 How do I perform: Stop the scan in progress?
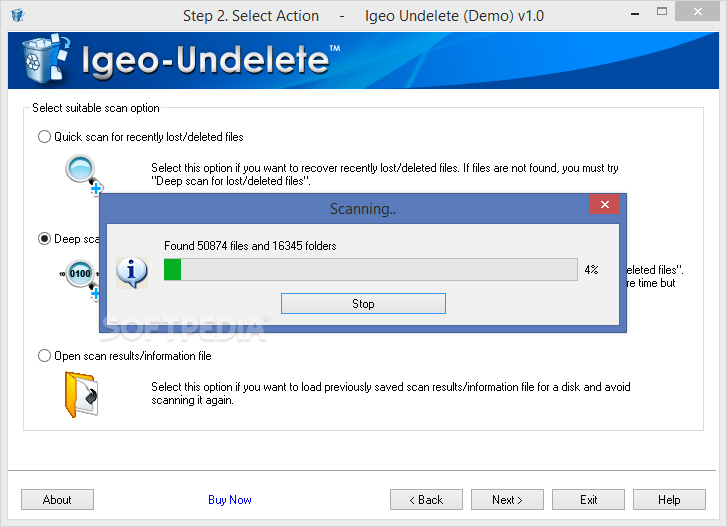pyautogui.click(x=363, y=304)
